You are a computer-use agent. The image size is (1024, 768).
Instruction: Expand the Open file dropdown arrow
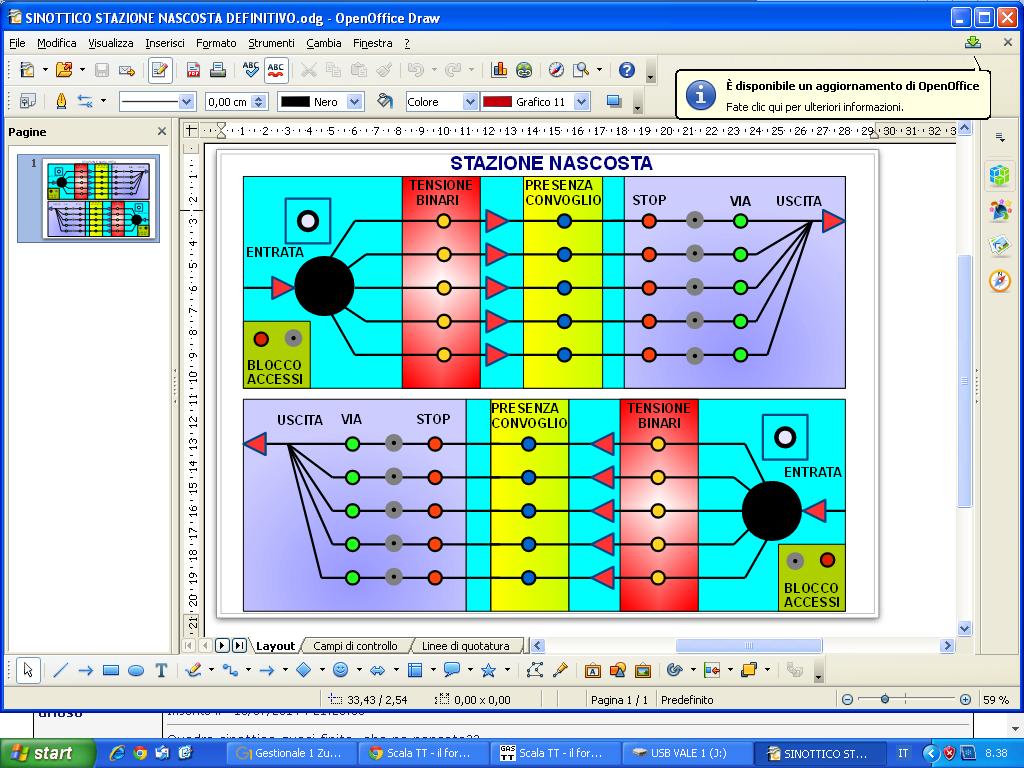82,70
